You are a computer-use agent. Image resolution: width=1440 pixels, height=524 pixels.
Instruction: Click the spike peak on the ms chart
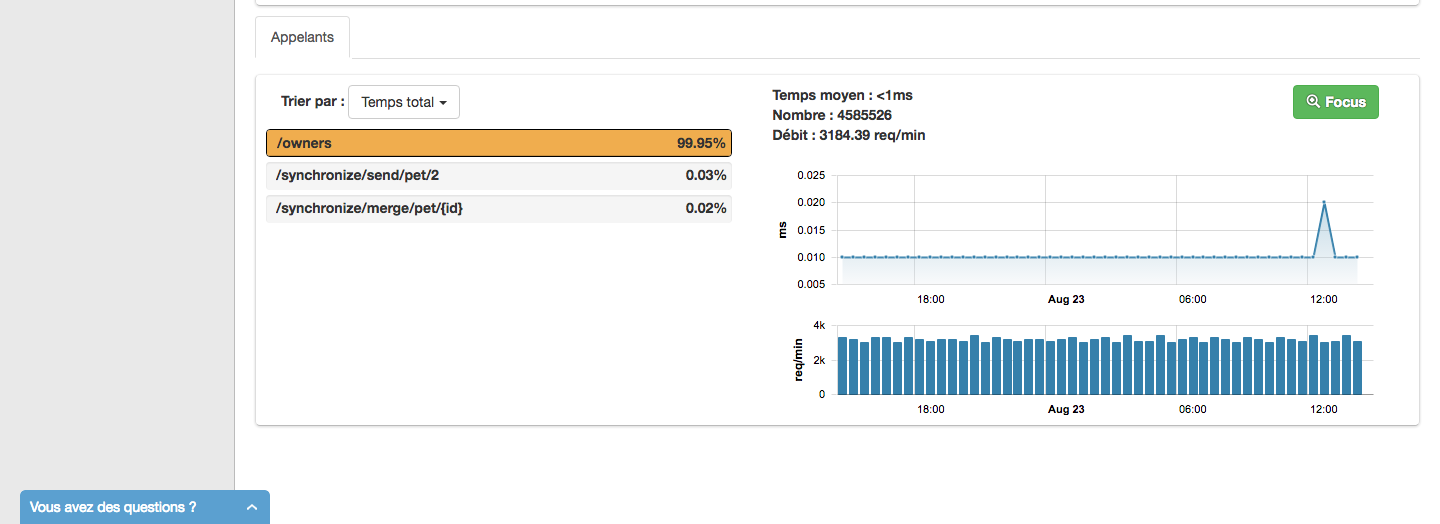[x=1324, y=202]
